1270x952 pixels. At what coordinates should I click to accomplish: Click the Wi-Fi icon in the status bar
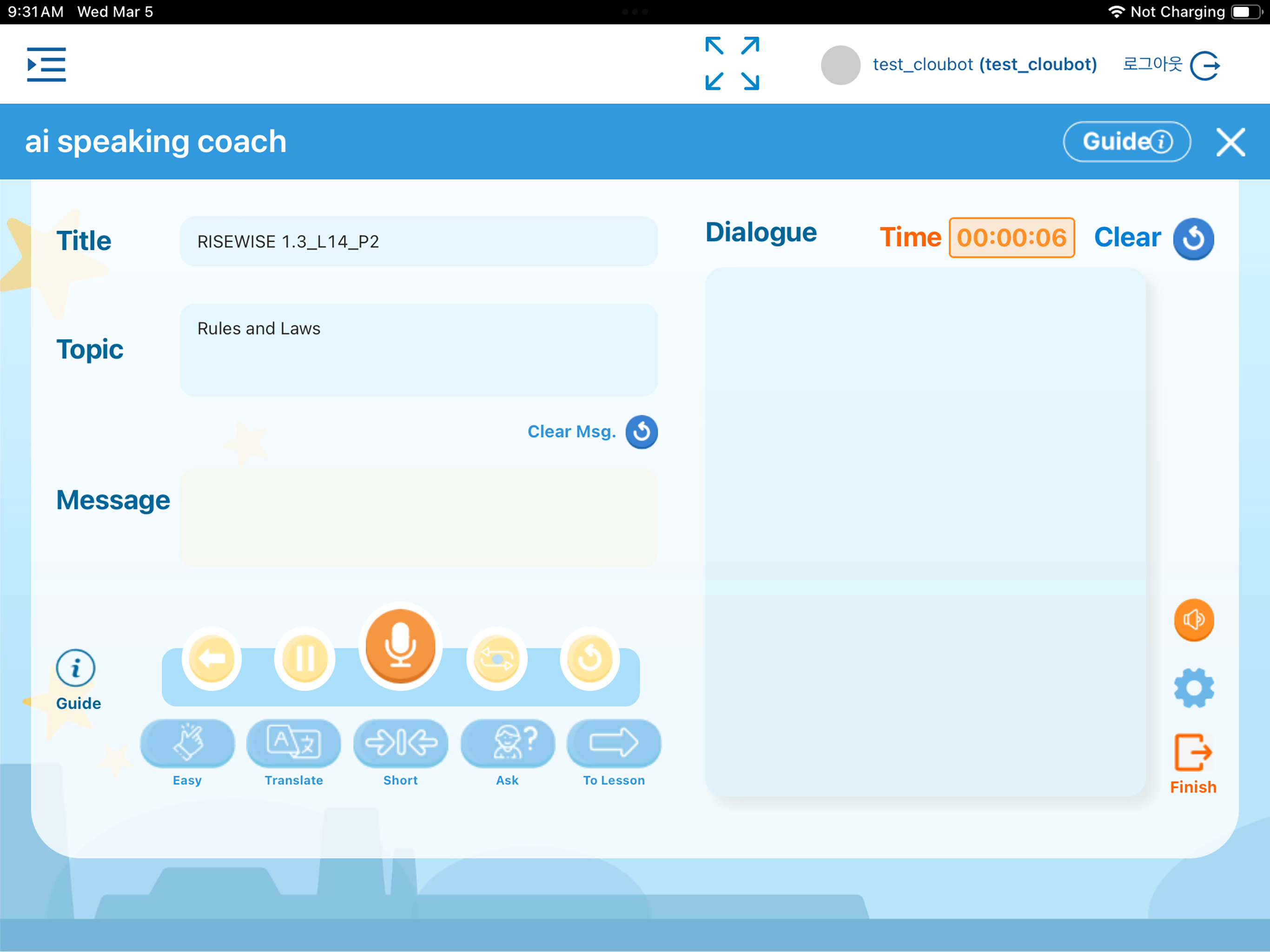click(x=1116, y=12)
